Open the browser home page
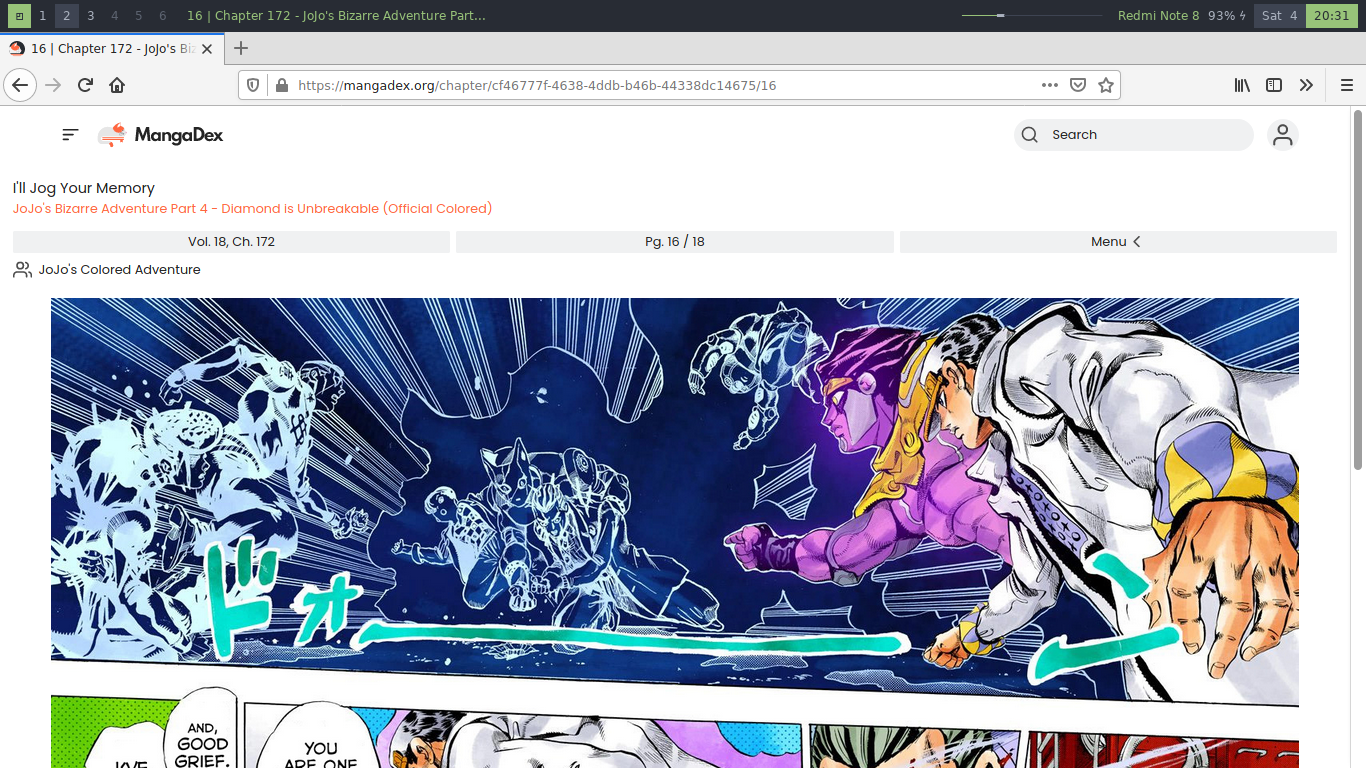Viewport: 1366px width, 768px height. point(117,85)
